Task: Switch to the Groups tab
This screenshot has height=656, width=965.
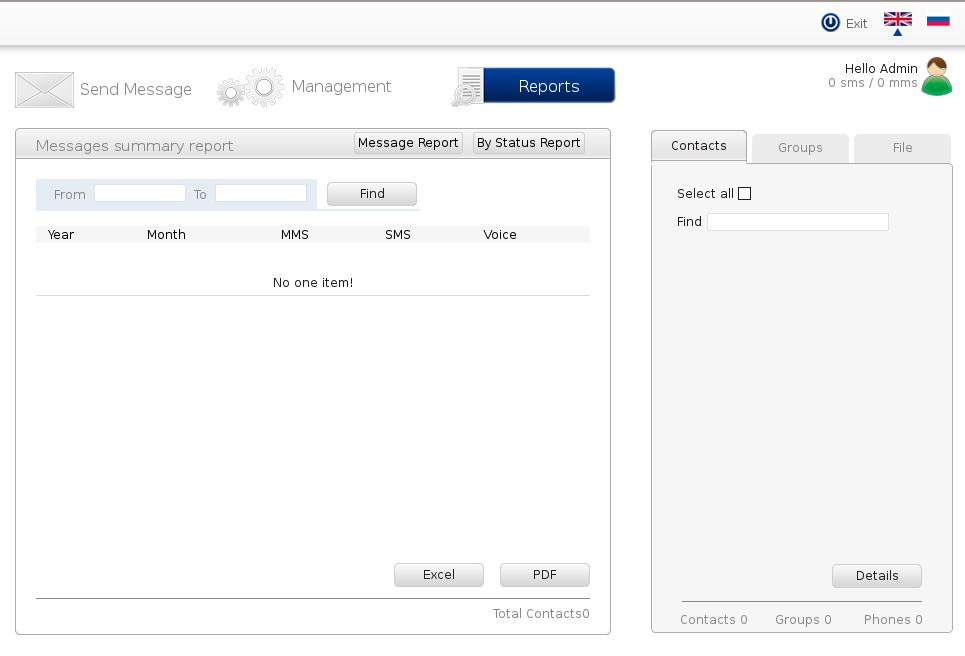Action: (800, 148)
